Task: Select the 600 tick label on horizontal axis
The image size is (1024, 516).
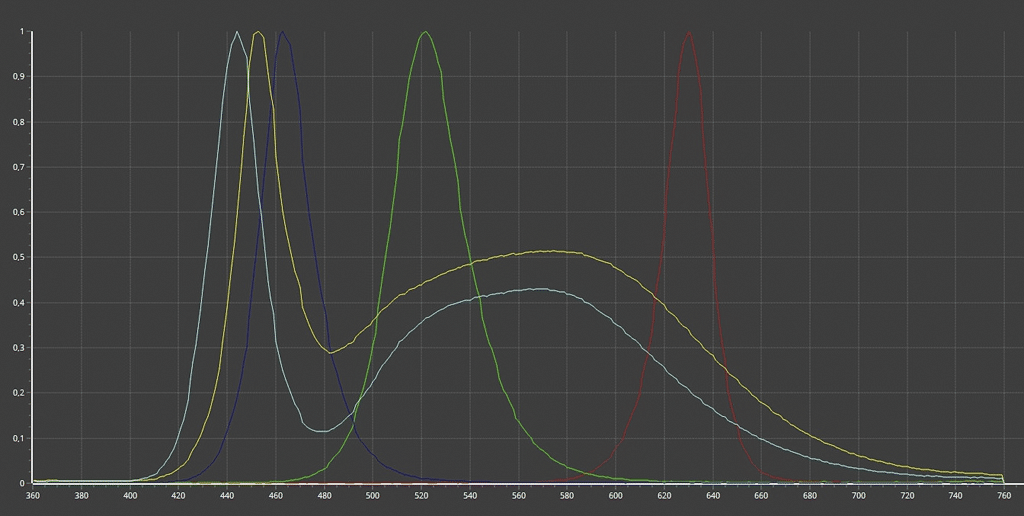Action: [616, 495]
